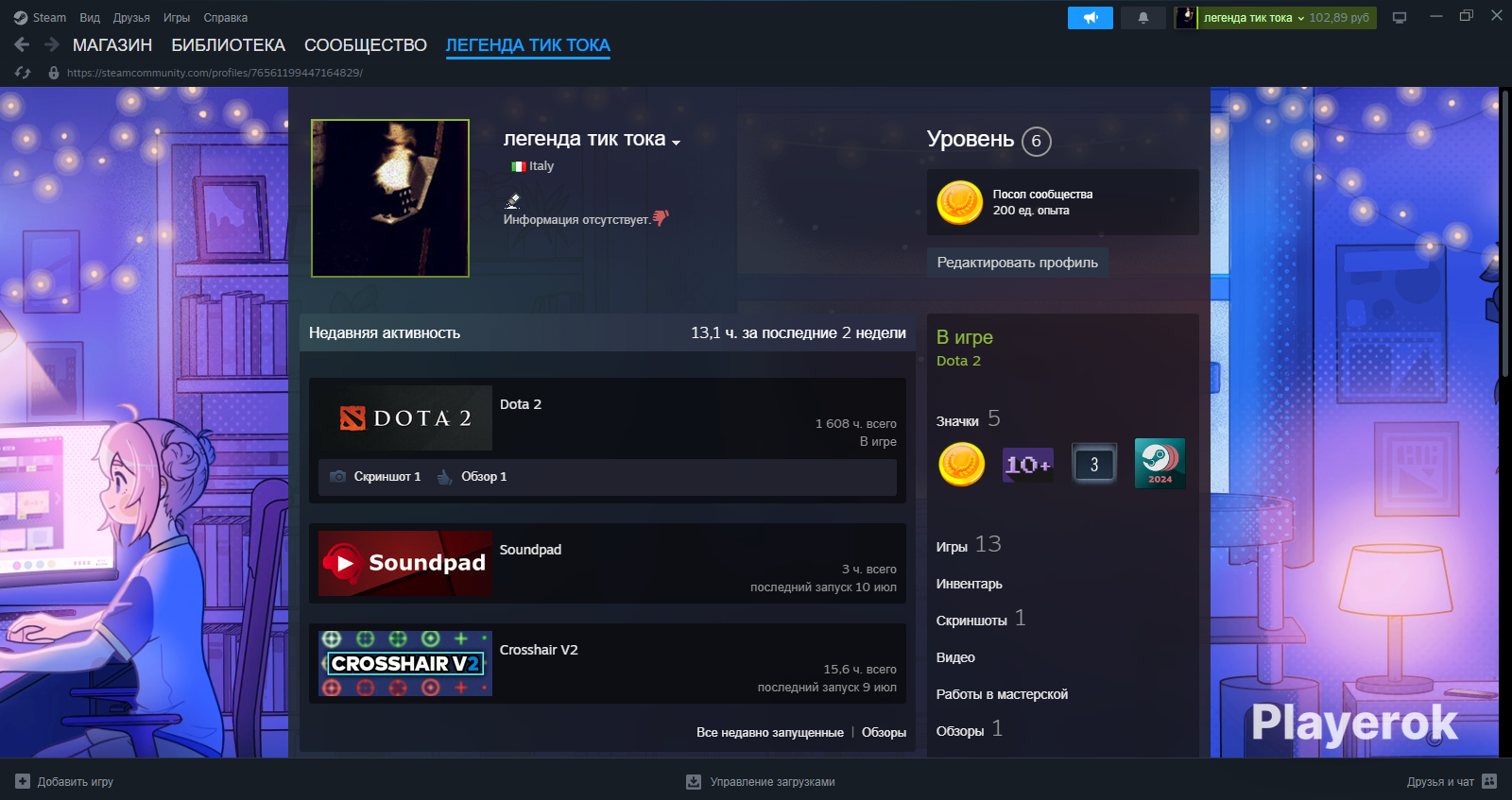Click the add game plus icon

[23, 781]
